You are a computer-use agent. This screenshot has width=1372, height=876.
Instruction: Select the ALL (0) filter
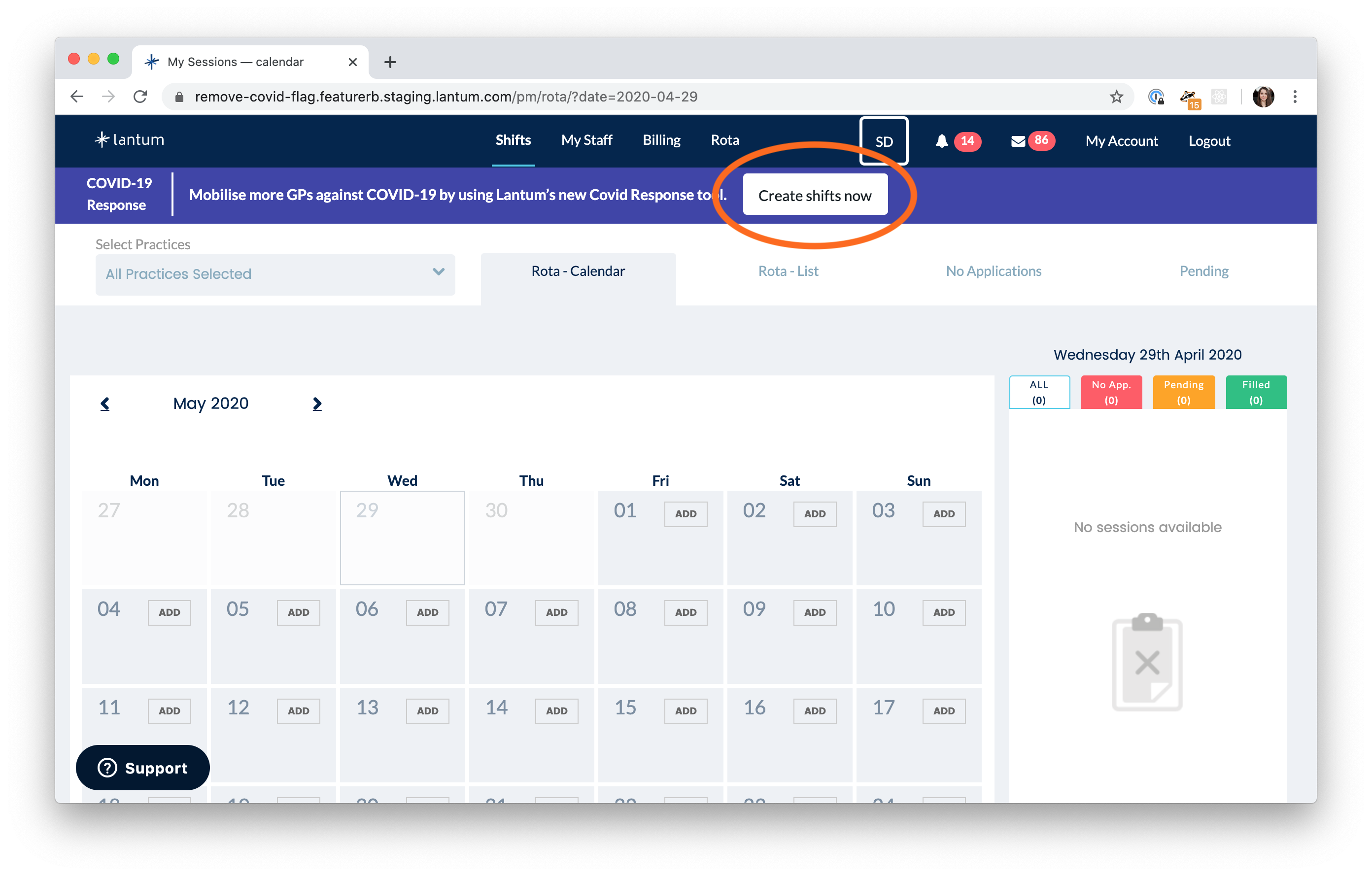[x=1039, y=392]
